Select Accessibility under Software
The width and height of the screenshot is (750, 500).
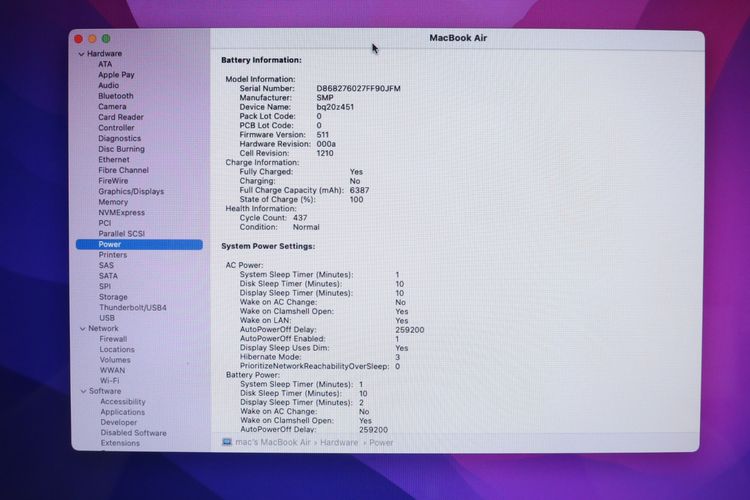[x=123, y=402]
